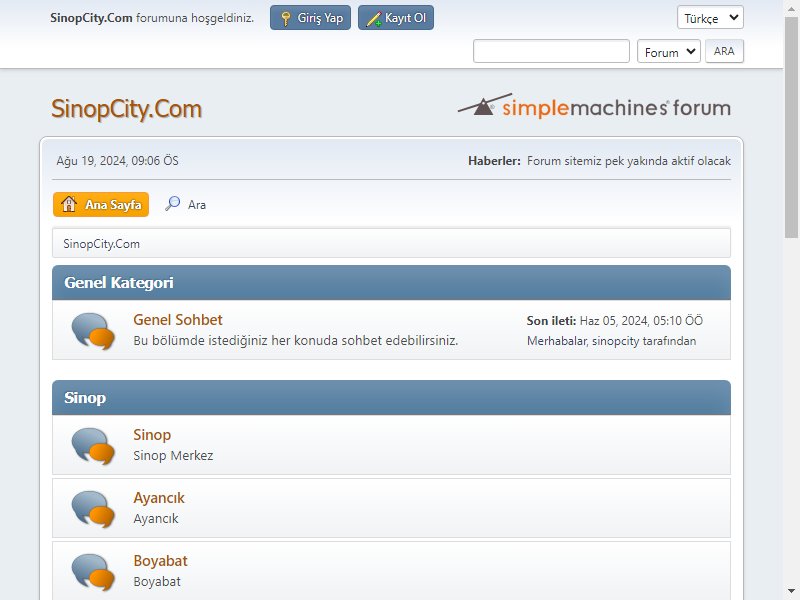Click the Simple Machines Forum logo
The height and width of the screenshot is (600, 800).
pyautogui.click(x=594, y=106)
